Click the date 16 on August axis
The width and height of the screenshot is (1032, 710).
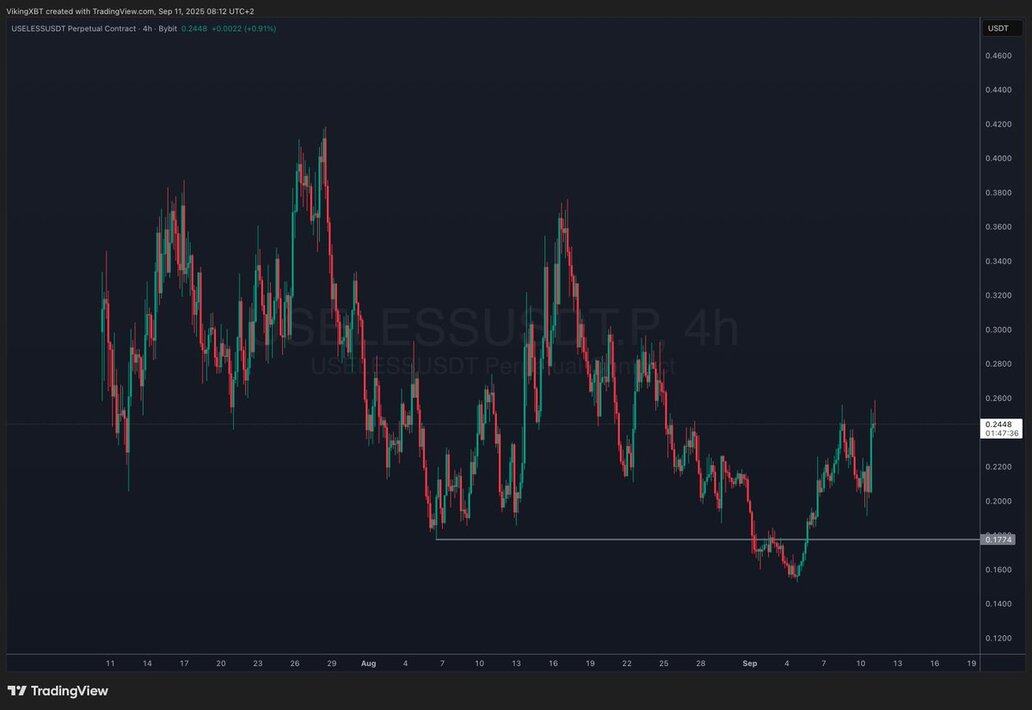tap(553, 663)
